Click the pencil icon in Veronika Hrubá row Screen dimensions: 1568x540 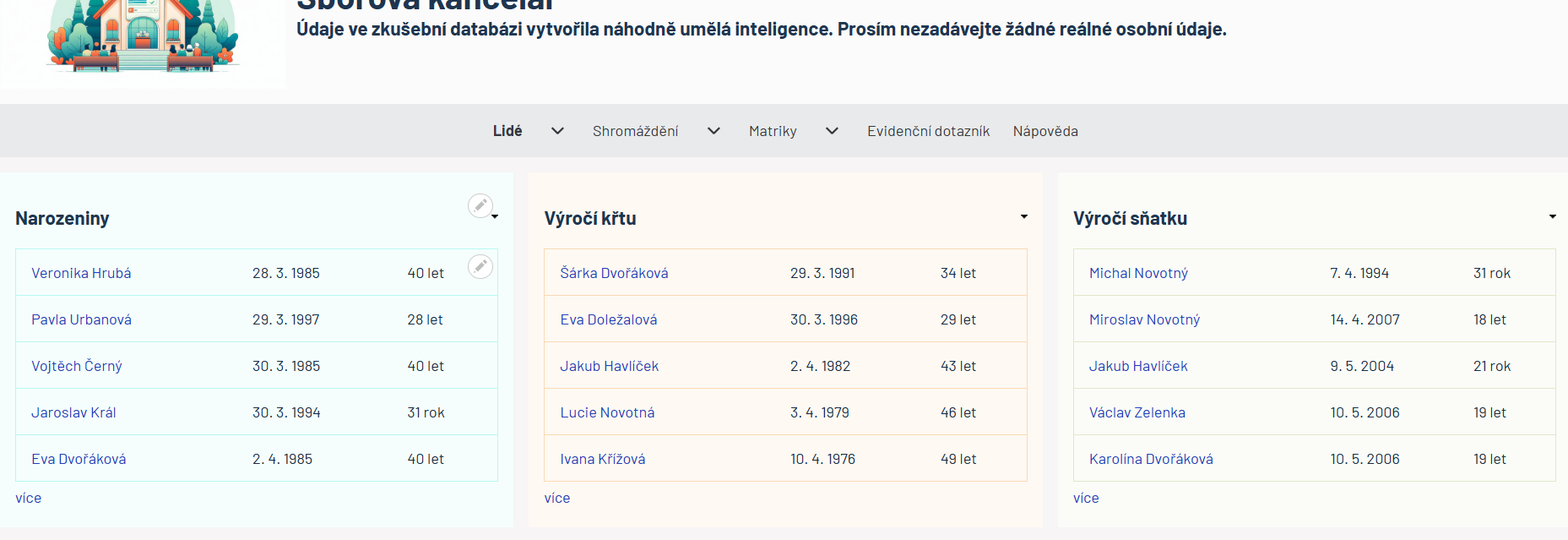click(480, 267)
